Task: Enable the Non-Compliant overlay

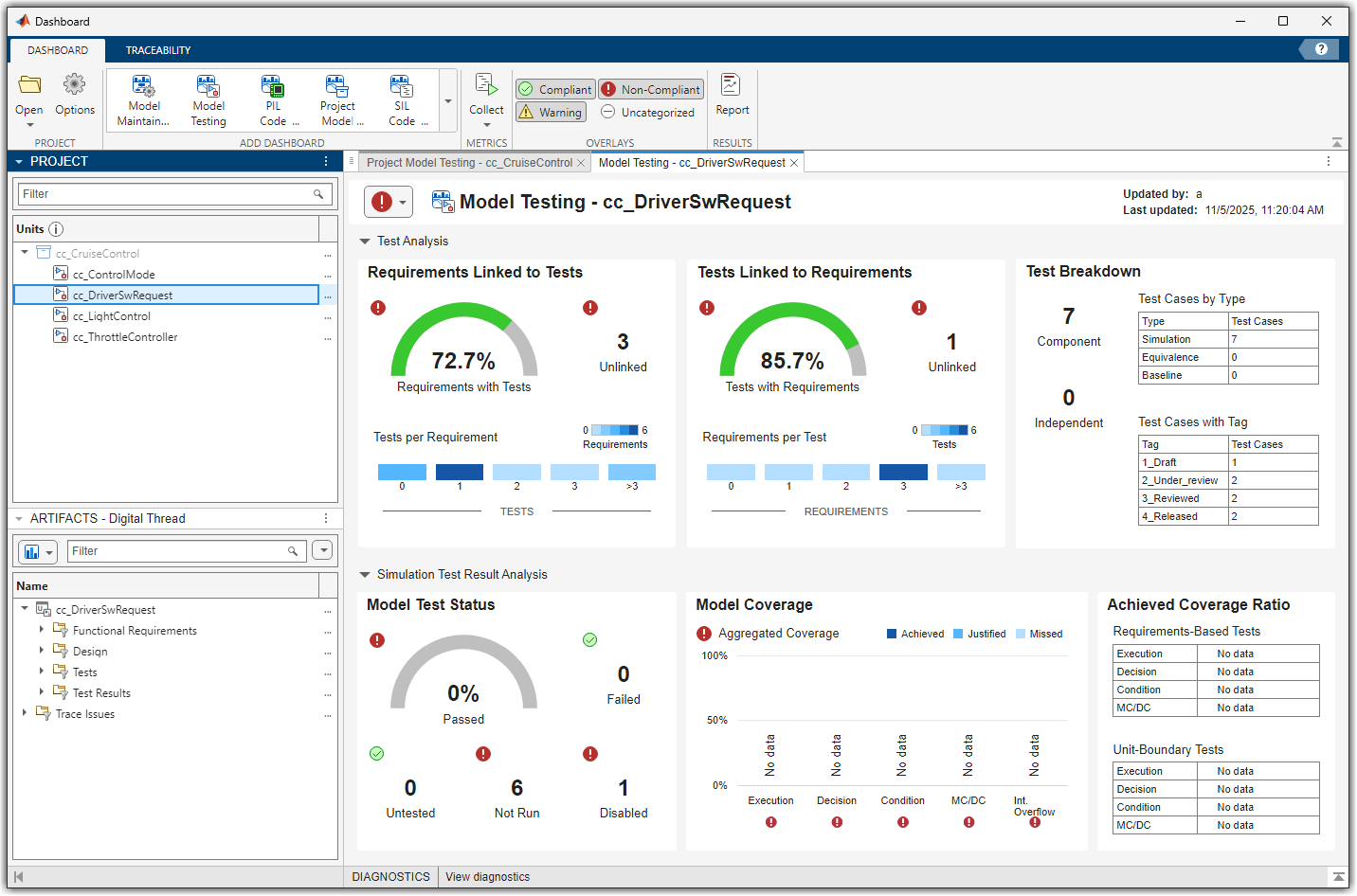Action: (x=651, y=88)
